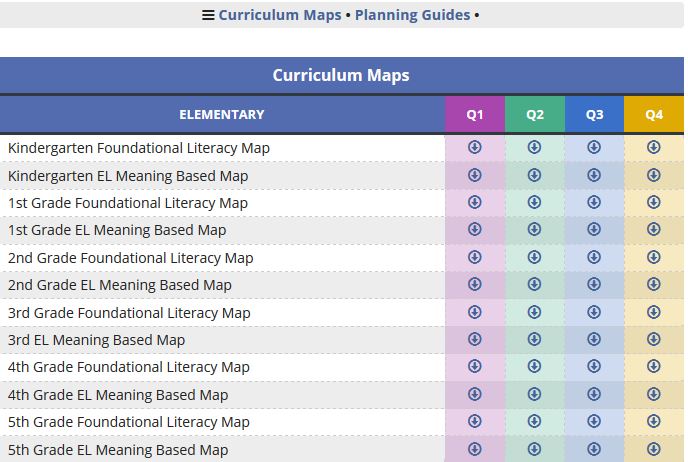688x462 pixels.
Task: Download Kindergarten Foundational Literacy Map Q1
Action: pos(474,147)
